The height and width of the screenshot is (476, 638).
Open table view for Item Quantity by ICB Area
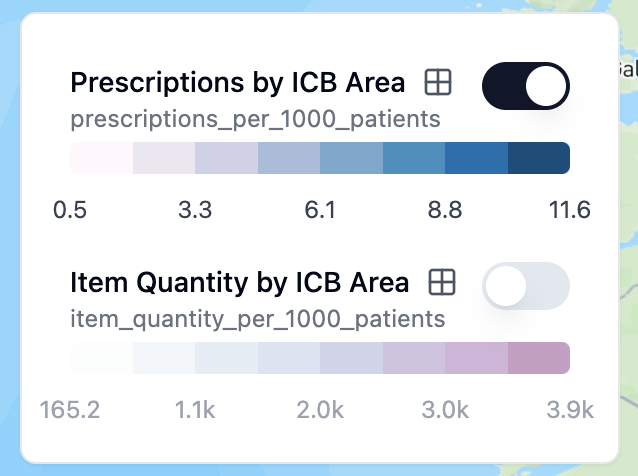pos(442,282)
